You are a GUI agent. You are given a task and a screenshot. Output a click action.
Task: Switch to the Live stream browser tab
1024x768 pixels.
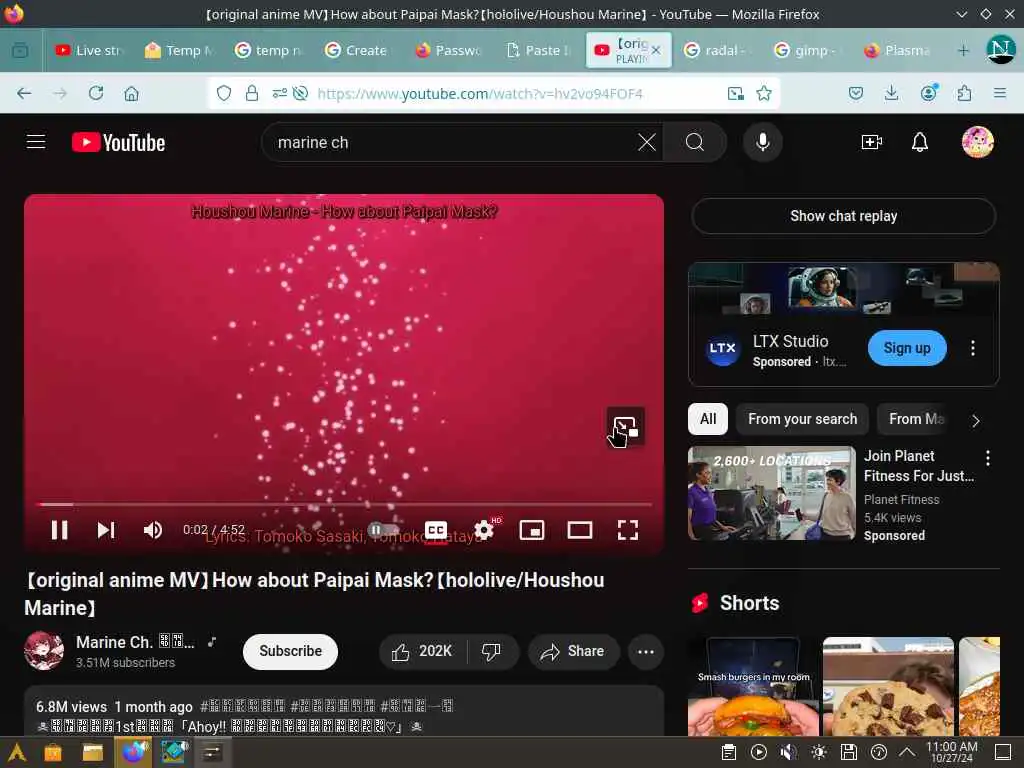[90, 50]
